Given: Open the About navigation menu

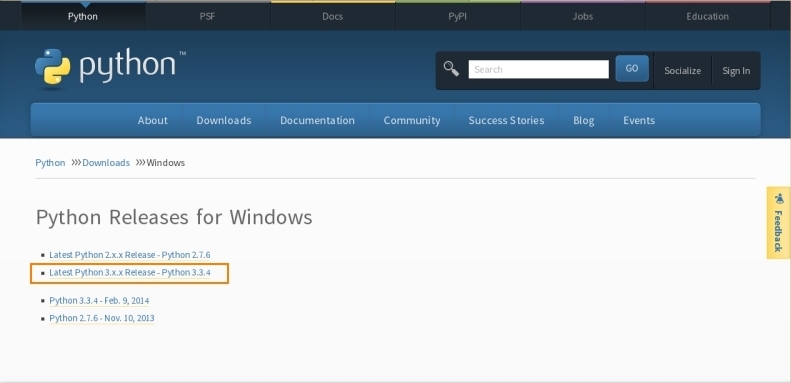Looking at the screenshot, I should click(152, 120).
